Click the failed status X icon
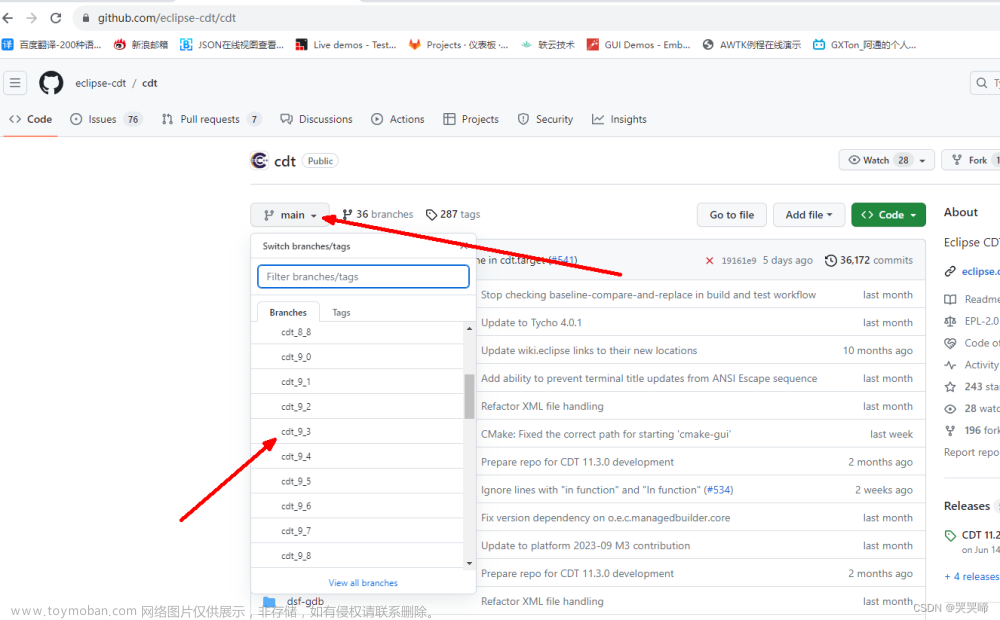Screen dimensions: 1000x620 click(709, 260)
